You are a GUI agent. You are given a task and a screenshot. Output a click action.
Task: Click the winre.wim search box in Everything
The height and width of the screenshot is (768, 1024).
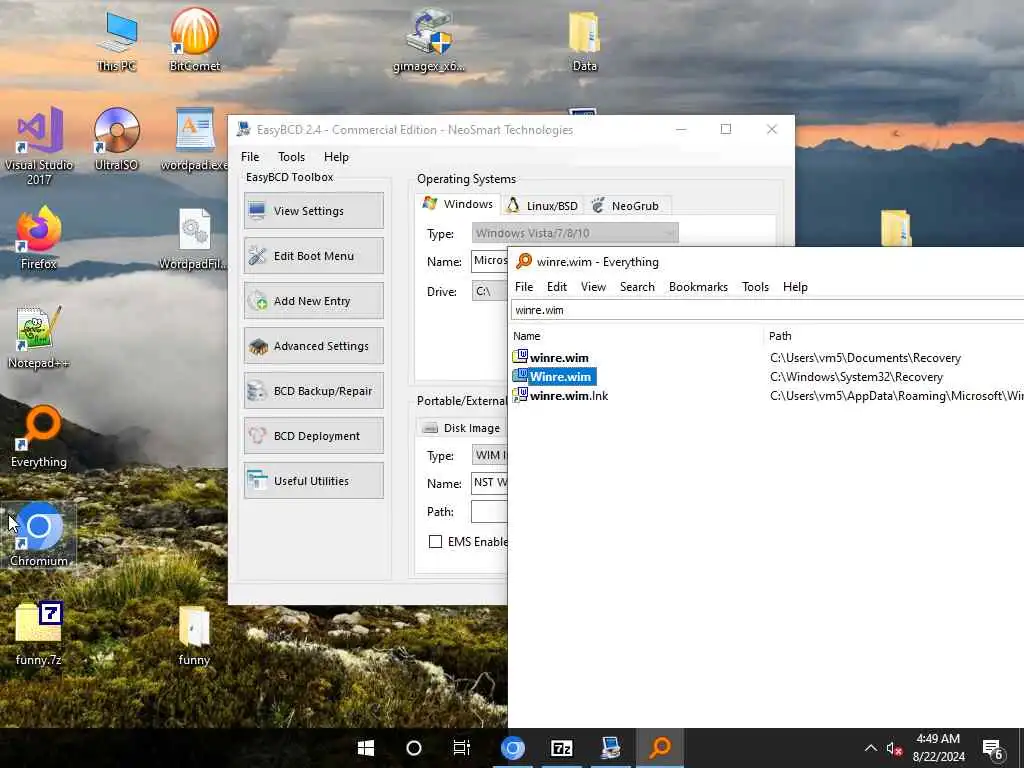[x=767, y=310]
